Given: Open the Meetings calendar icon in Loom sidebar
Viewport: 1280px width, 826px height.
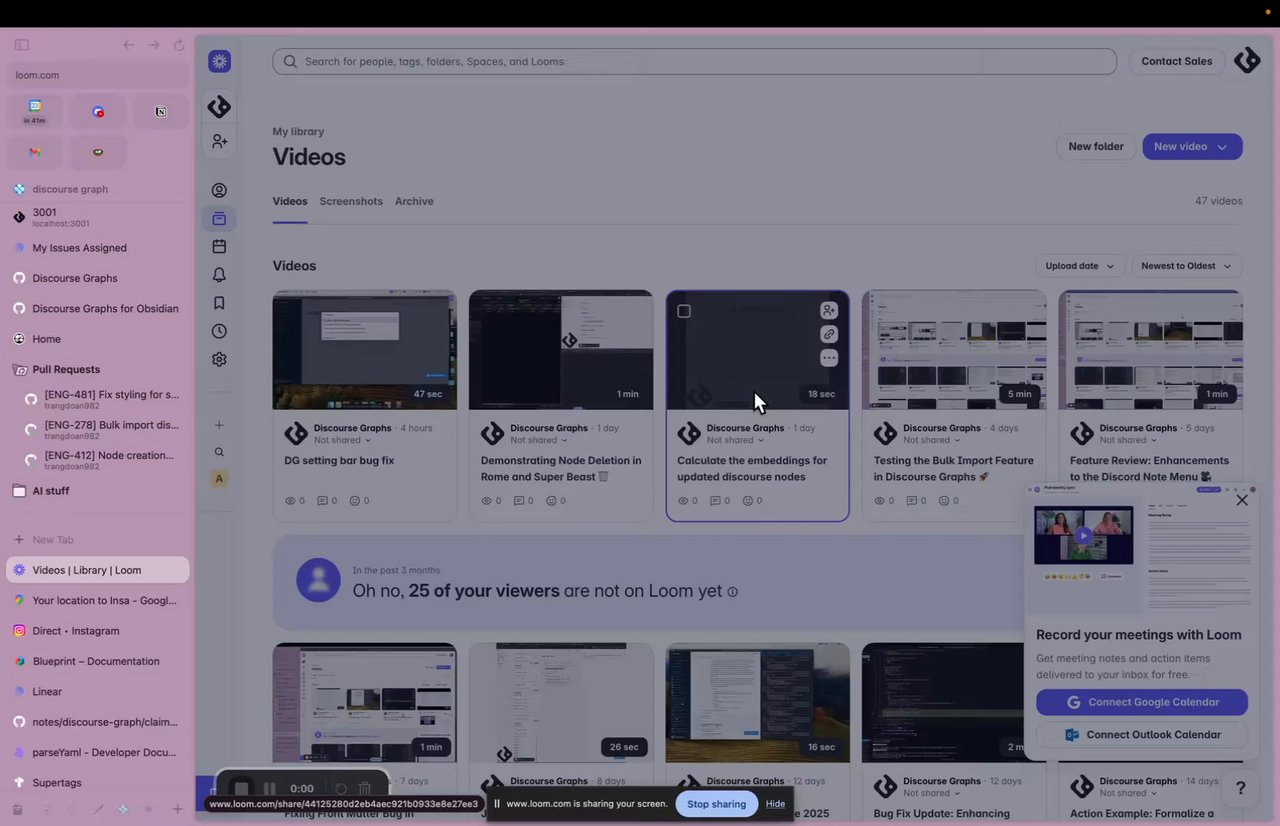Looking at the screenshot, I should tap(219, 246).
